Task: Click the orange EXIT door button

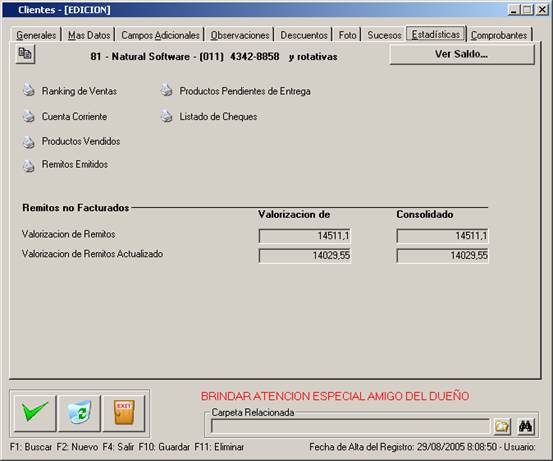Action: point(124,413)
